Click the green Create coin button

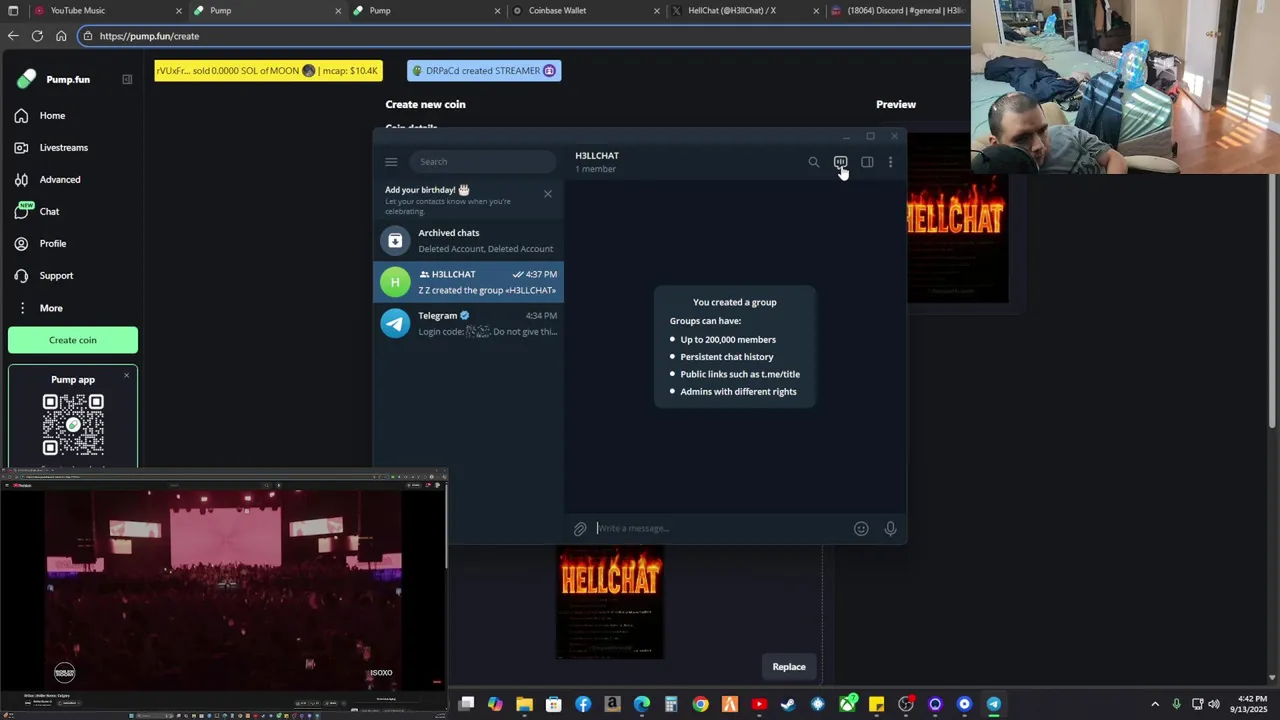(73, 340)
